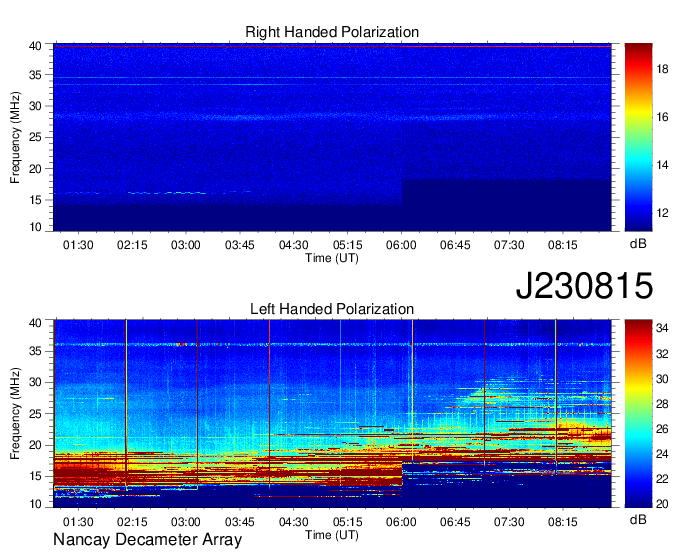Click the Right Handed plot's "Frequency (MHz)" axis label
680x552 pixels.
click(15, 137)
